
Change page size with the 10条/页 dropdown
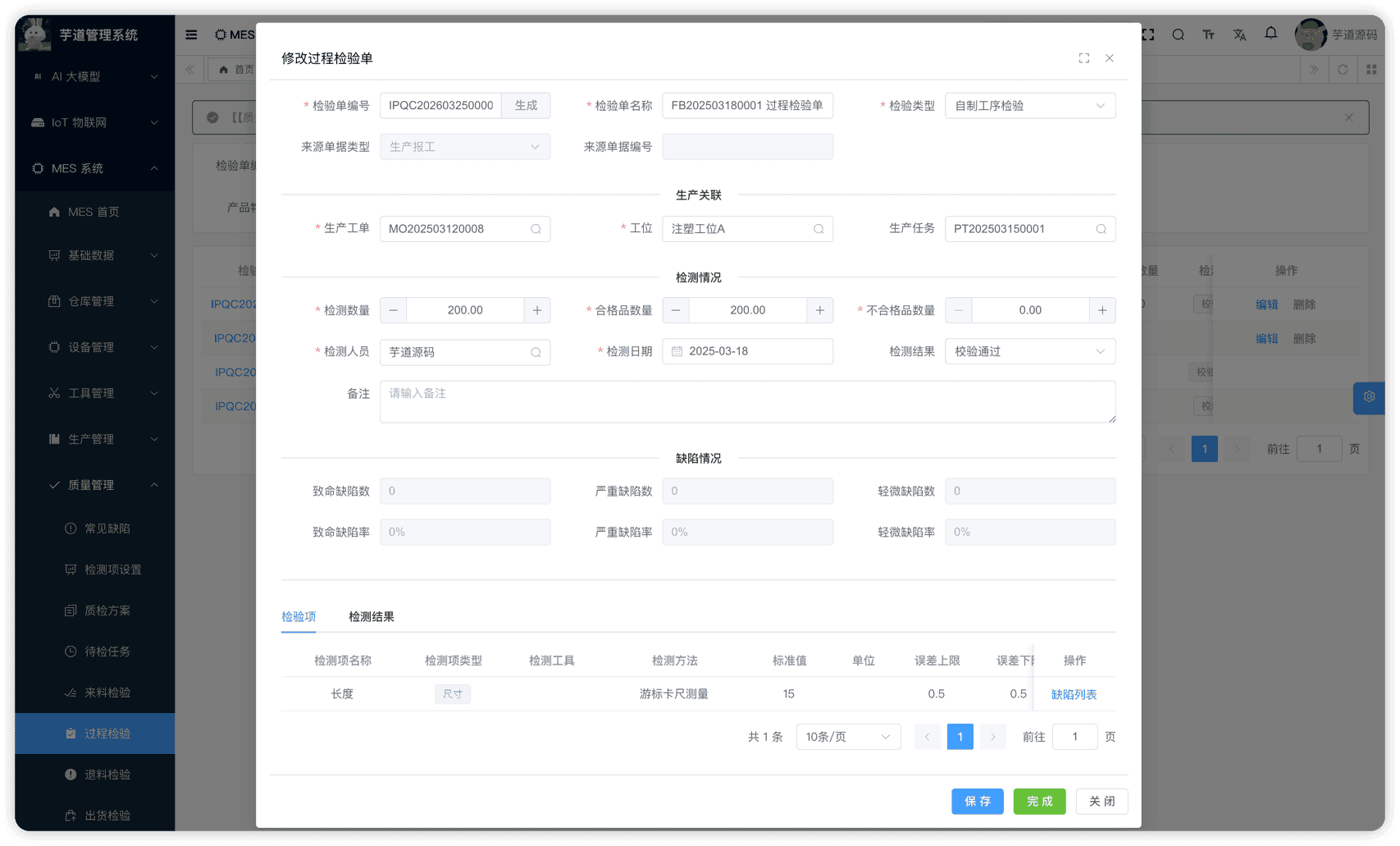point(848,736)
